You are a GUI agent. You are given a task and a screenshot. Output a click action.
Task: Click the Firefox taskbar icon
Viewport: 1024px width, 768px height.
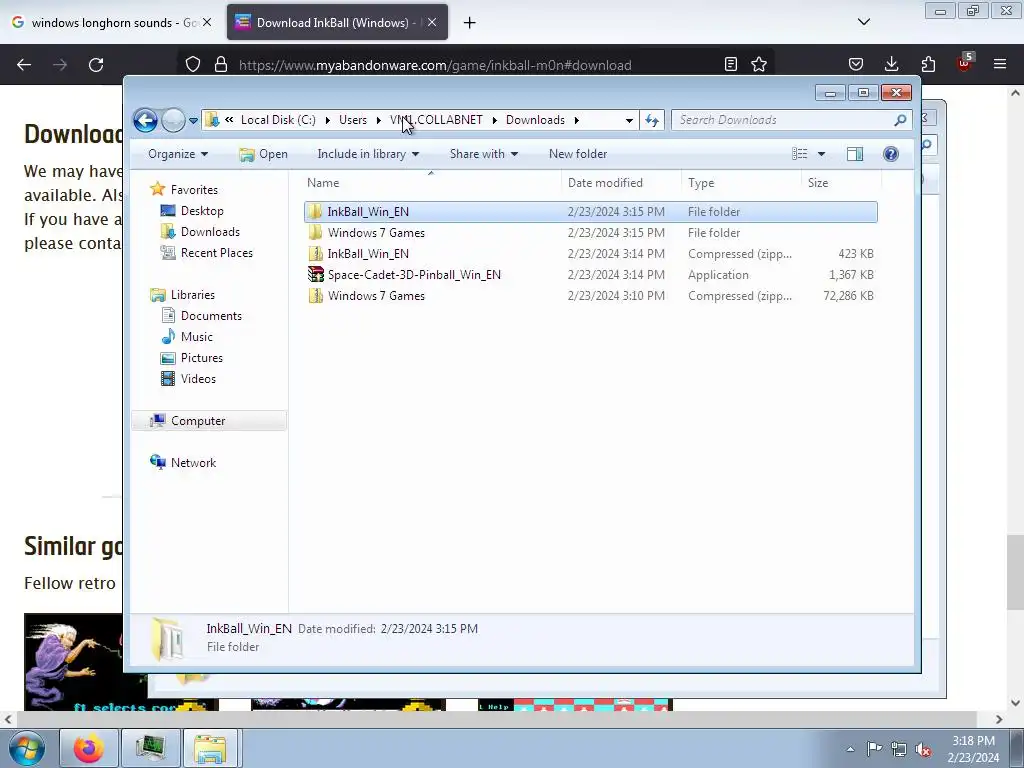click(88, 748)
